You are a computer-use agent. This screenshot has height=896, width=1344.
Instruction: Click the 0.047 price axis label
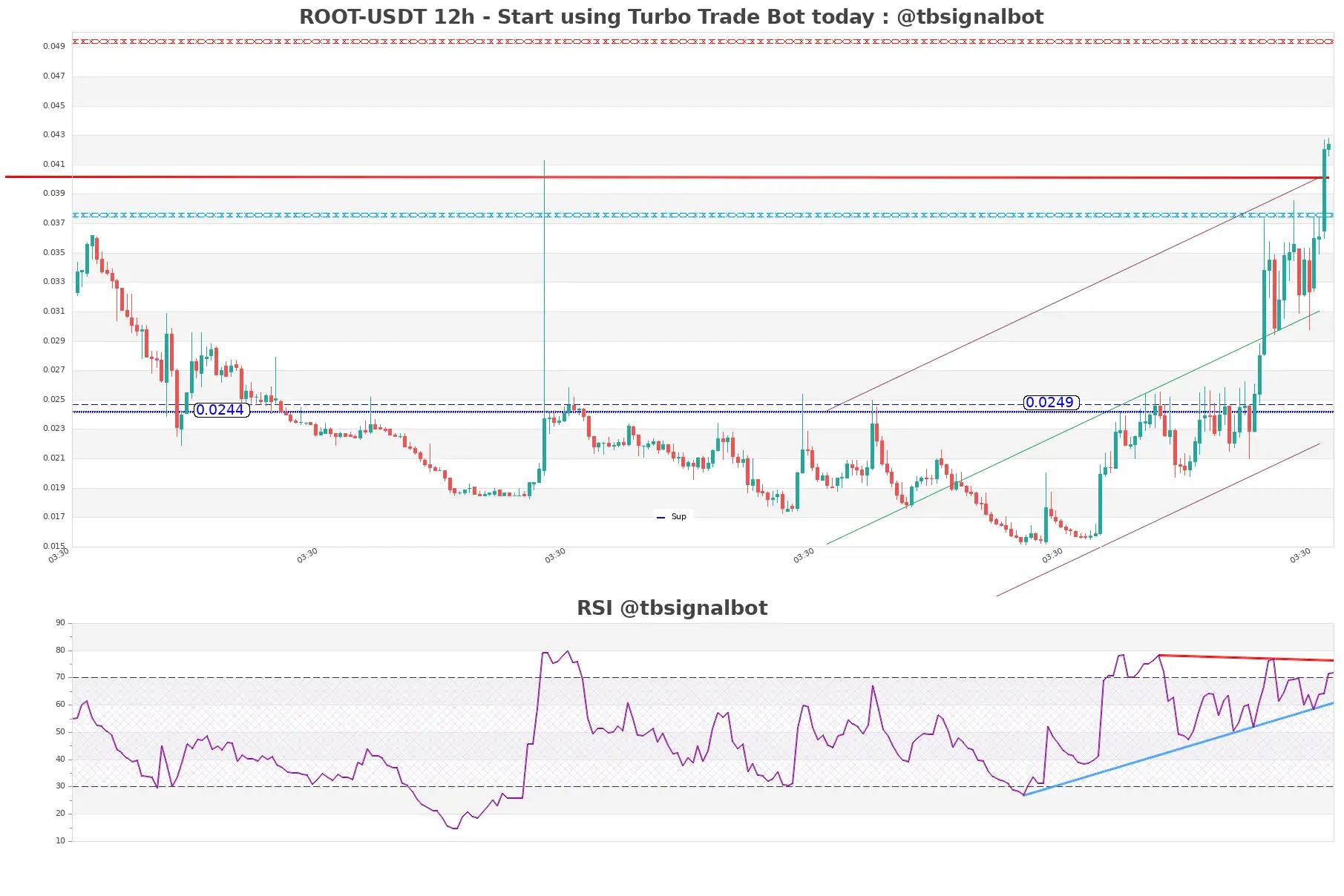pos(53,76)
